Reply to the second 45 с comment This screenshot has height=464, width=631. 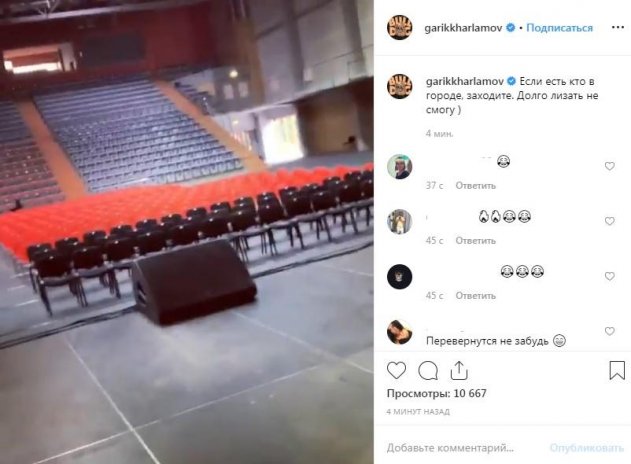point(475,295)
